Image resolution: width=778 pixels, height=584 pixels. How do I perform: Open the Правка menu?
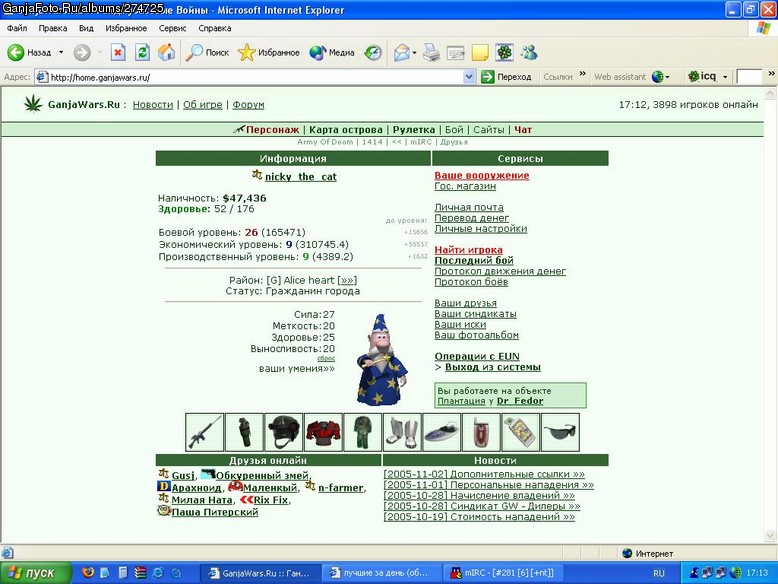(53, 28)
